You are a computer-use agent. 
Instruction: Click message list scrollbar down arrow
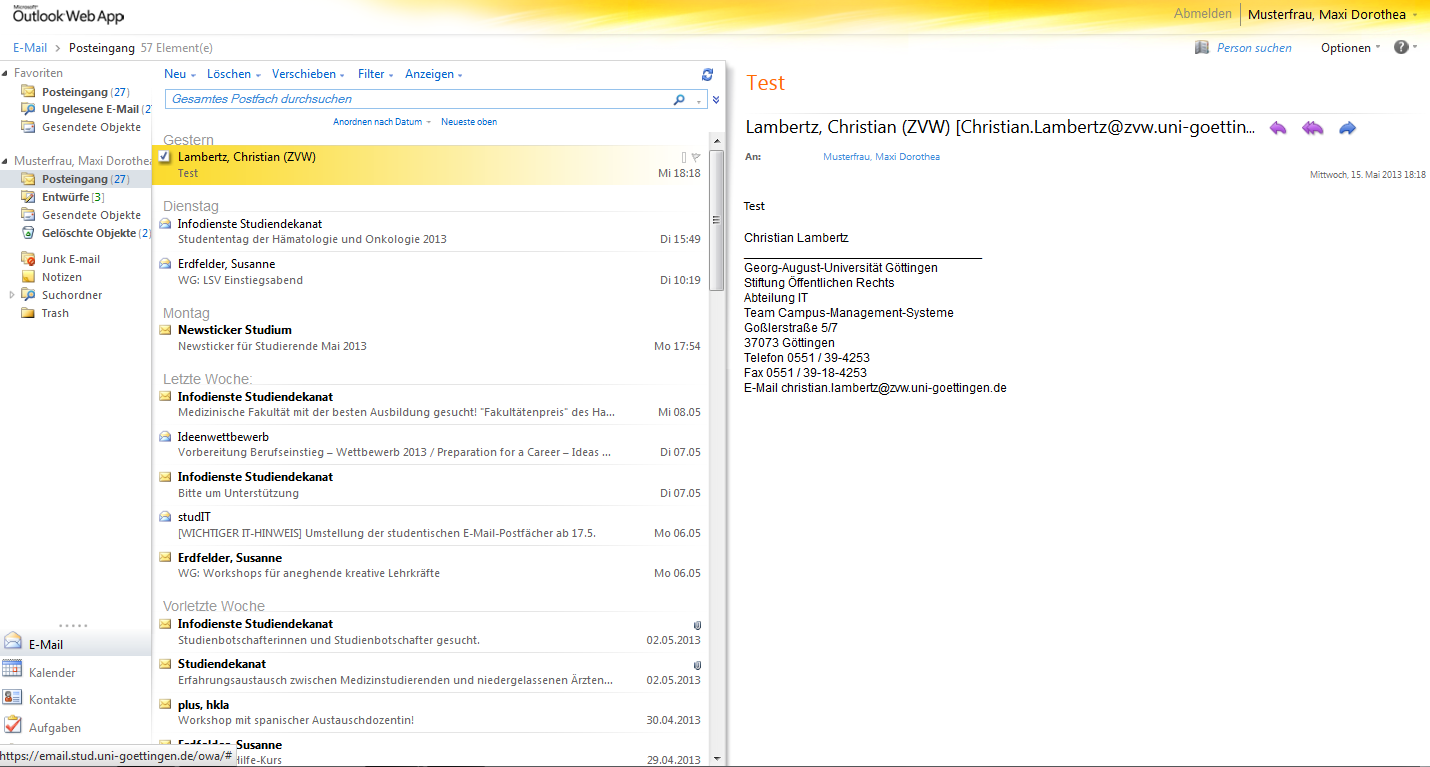[716, 759]
